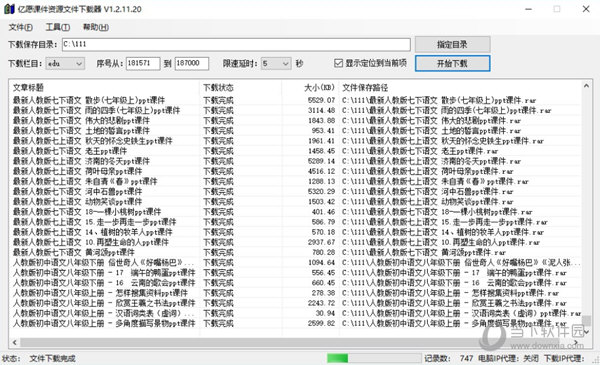Click the start number field 181571
This screenshot has height=365, width=600.
point(143,64)
